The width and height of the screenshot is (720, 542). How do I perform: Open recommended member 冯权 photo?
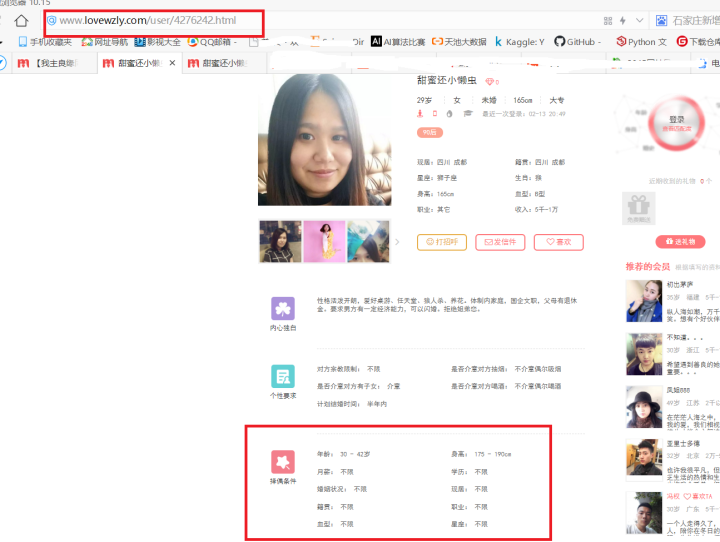point(644,513)
